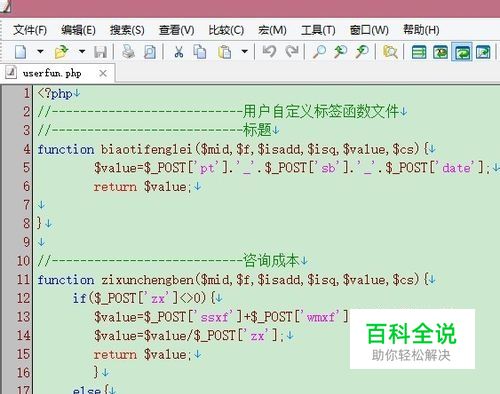Click the Print icon
Viewport: 500px width, 394px height.
pyautogui.click(x=128, y=52)
